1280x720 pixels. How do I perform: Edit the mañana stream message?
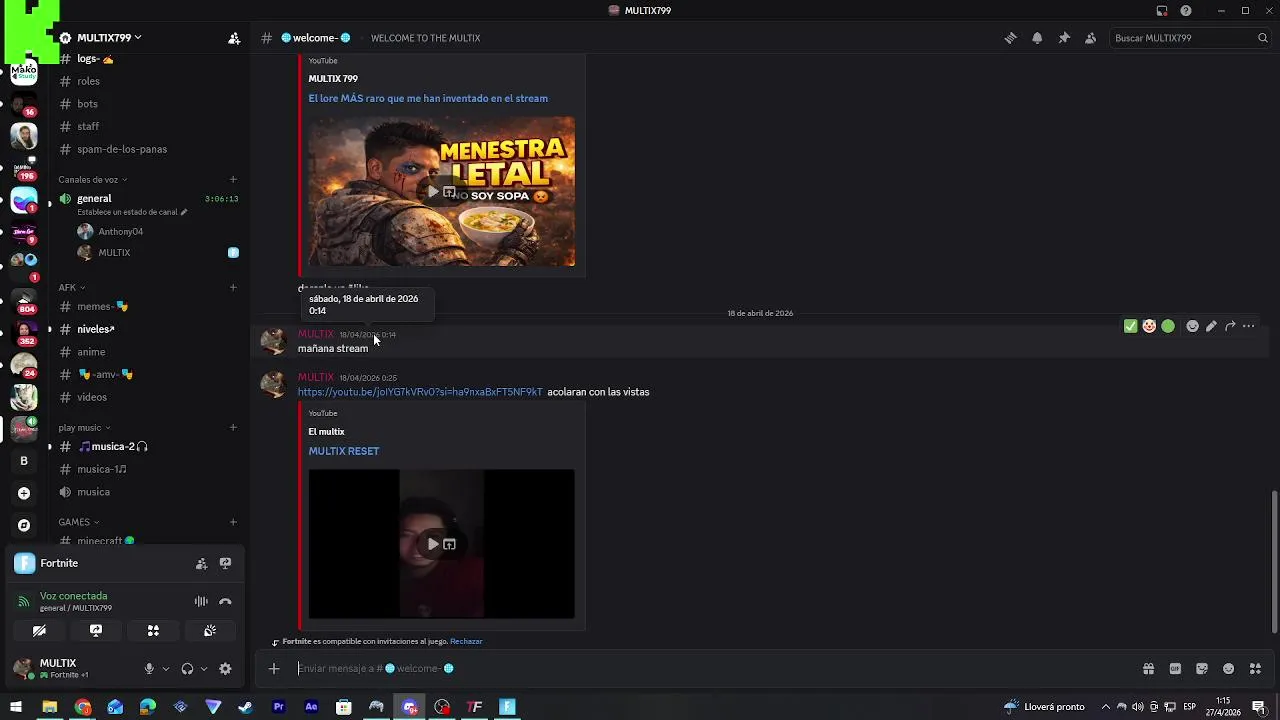[x=1211, y=326]
